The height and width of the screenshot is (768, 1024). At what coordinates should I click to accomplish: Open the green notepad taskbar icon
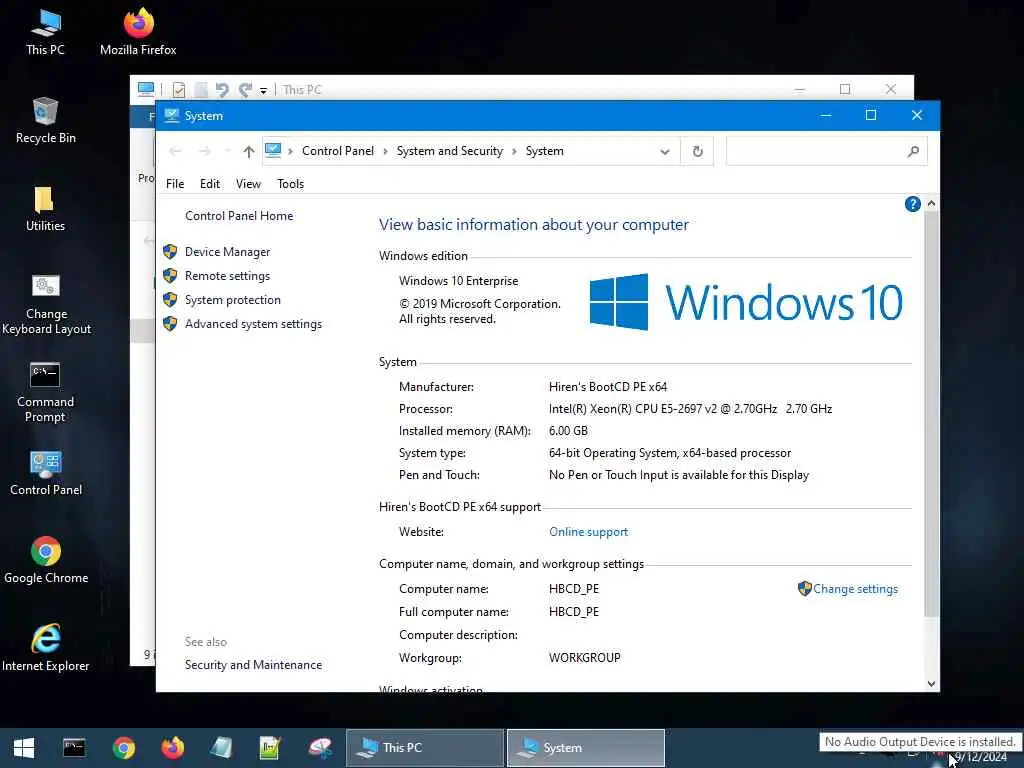tap(270, 748)
